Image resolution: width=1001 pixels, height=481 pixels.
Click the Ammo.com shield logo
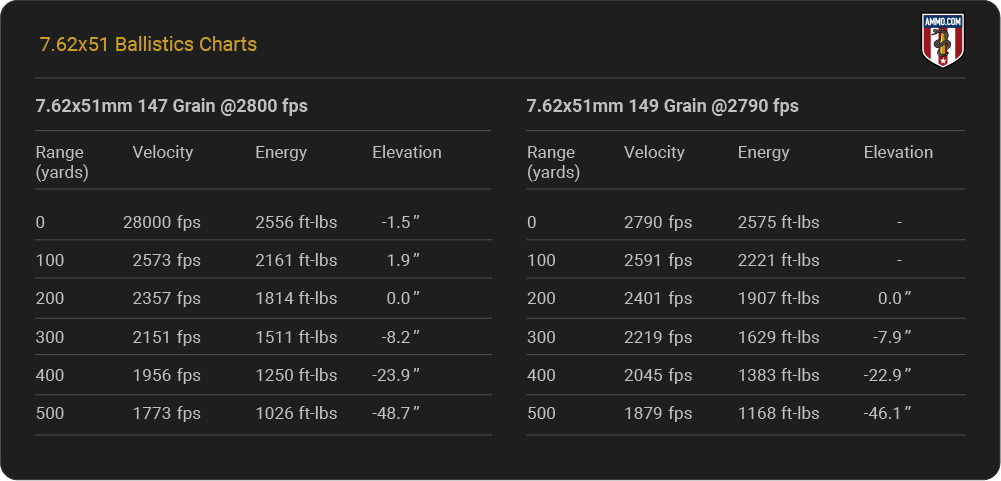pyautogui.click(x=941, y=41)
